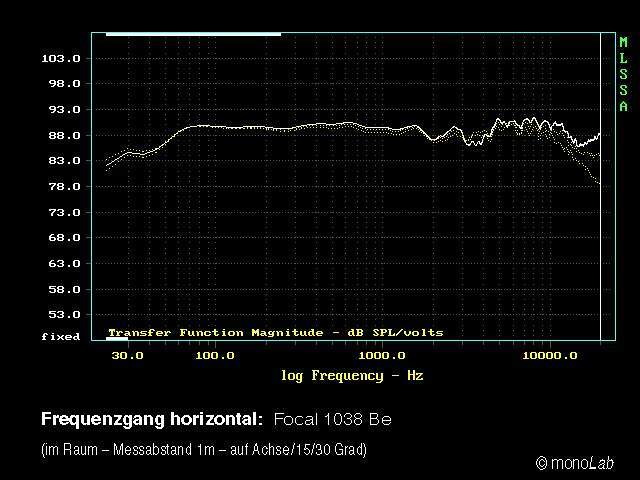Click the white bar above the graph
The image size is (640, 480).
coord(193,34)
